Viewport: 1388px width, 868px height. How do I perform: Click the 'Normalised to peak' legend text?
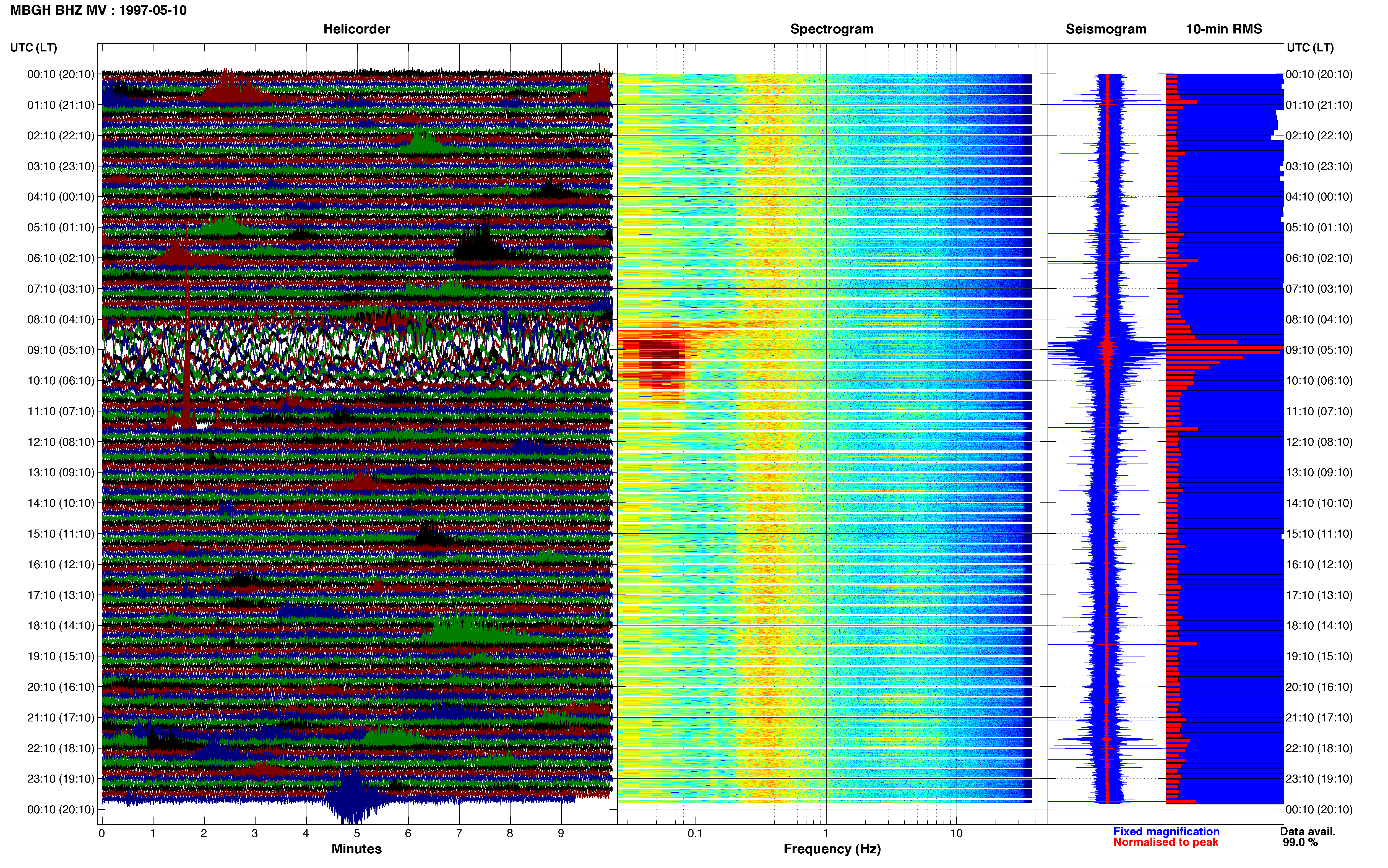click(1165, 843)
